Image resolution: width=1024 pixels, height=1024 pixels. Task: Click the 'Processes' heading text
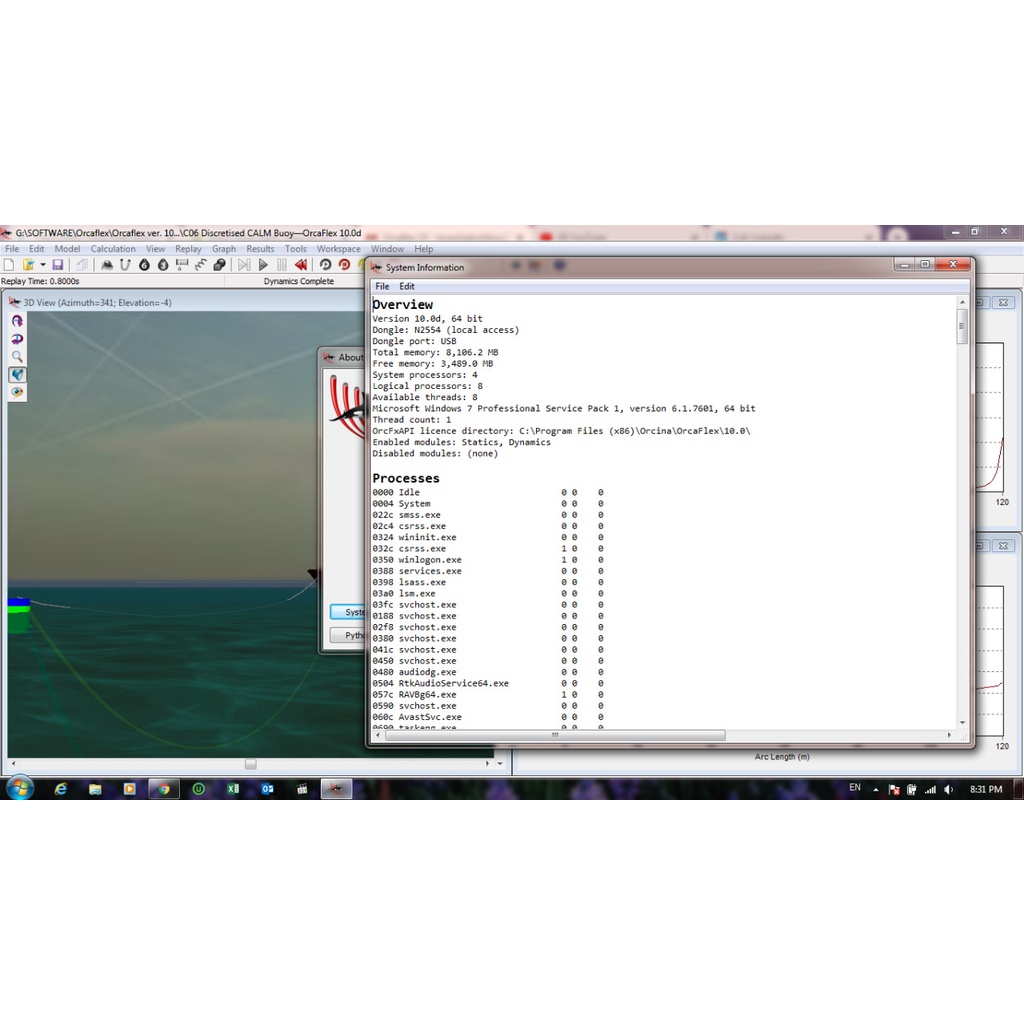click(x=406, y=478)
